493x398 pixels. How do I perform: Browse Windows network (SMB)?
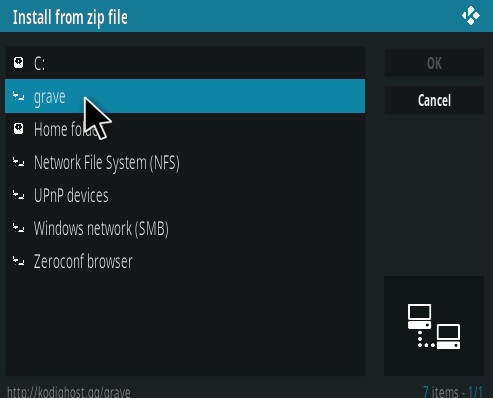click(x=185, y=228)
